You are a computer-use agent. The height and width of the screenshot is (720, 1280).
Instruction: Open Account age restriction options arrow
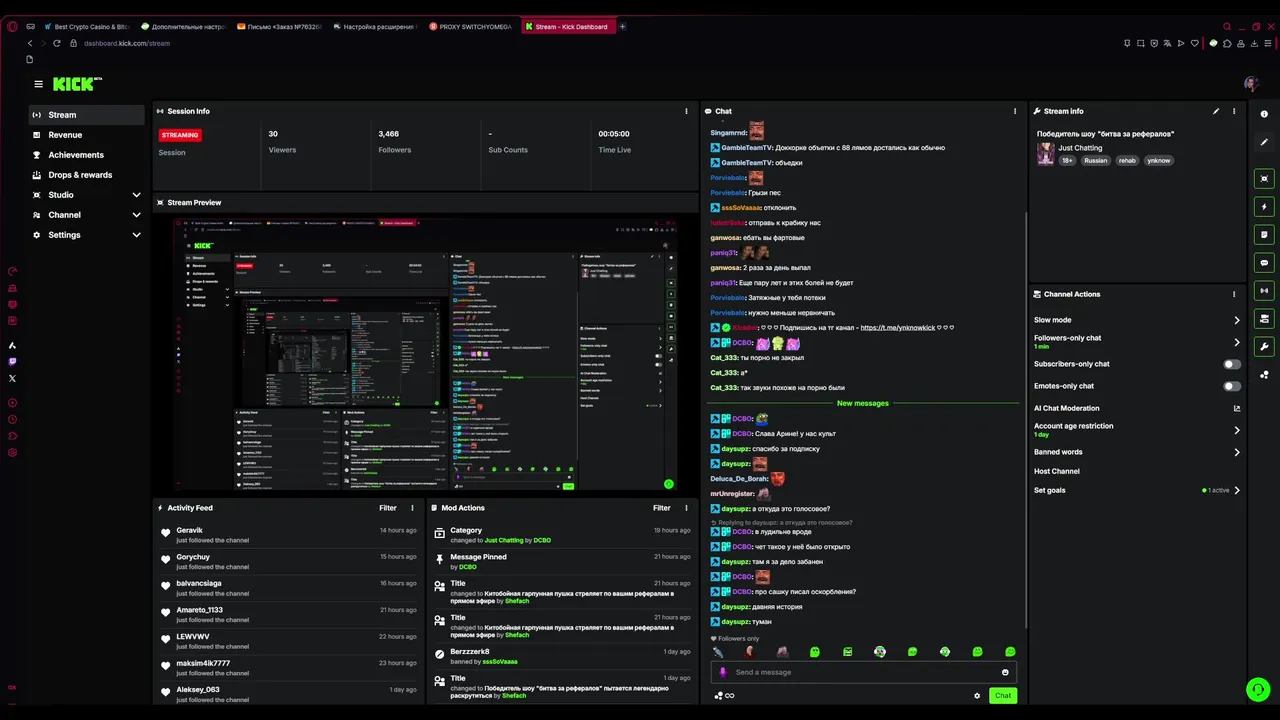tap(1237, 430)
